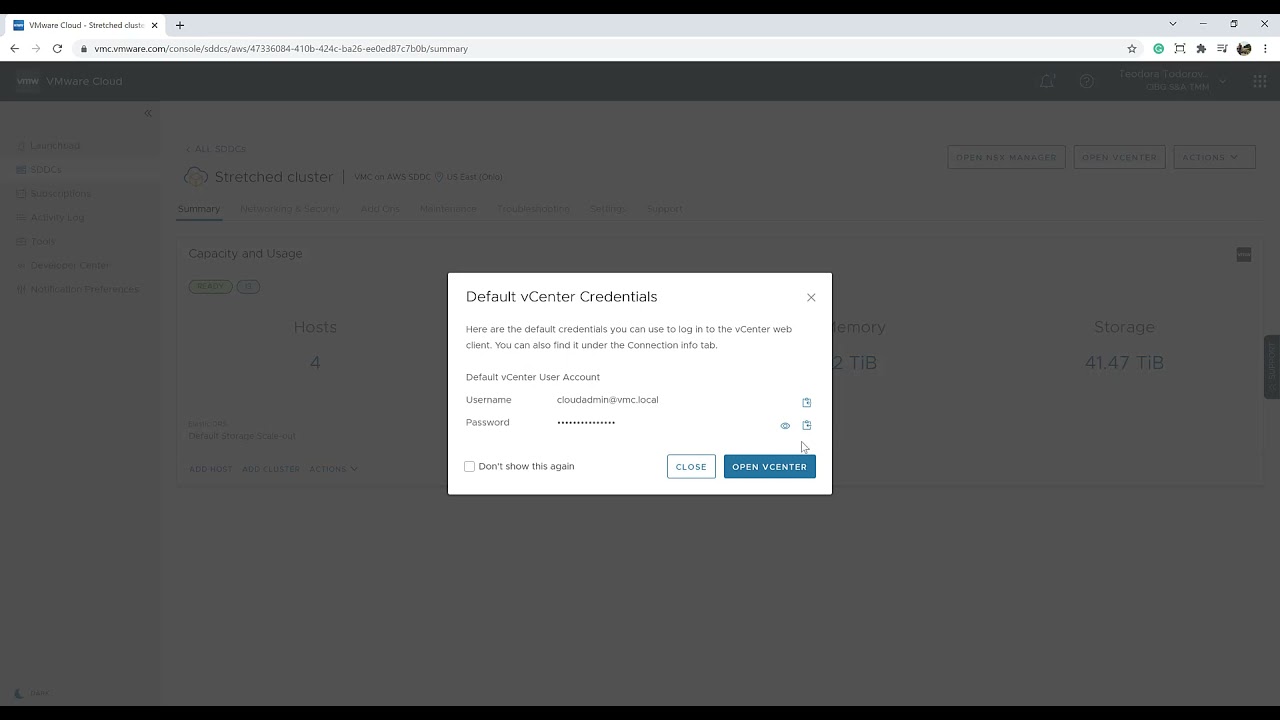
Task: Click the US East (Ohio) location label
Action: (474, 177)
